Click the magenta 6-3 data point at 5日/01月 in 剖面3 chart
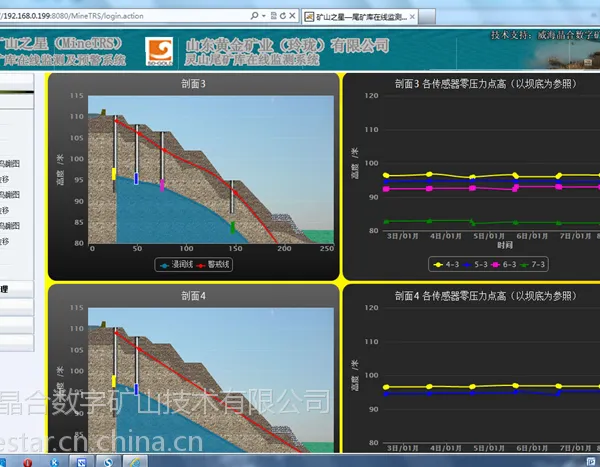The image size is (600, 467). (473, 188)
